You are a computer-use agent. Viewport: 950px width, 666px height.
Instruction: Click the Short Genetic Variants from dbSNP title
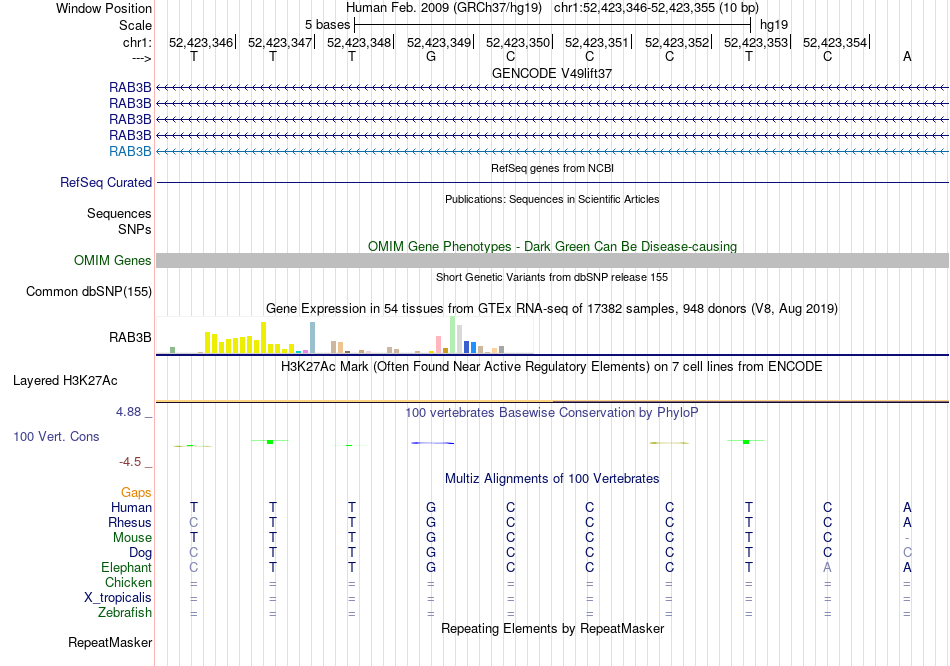(x=552, y=277)
